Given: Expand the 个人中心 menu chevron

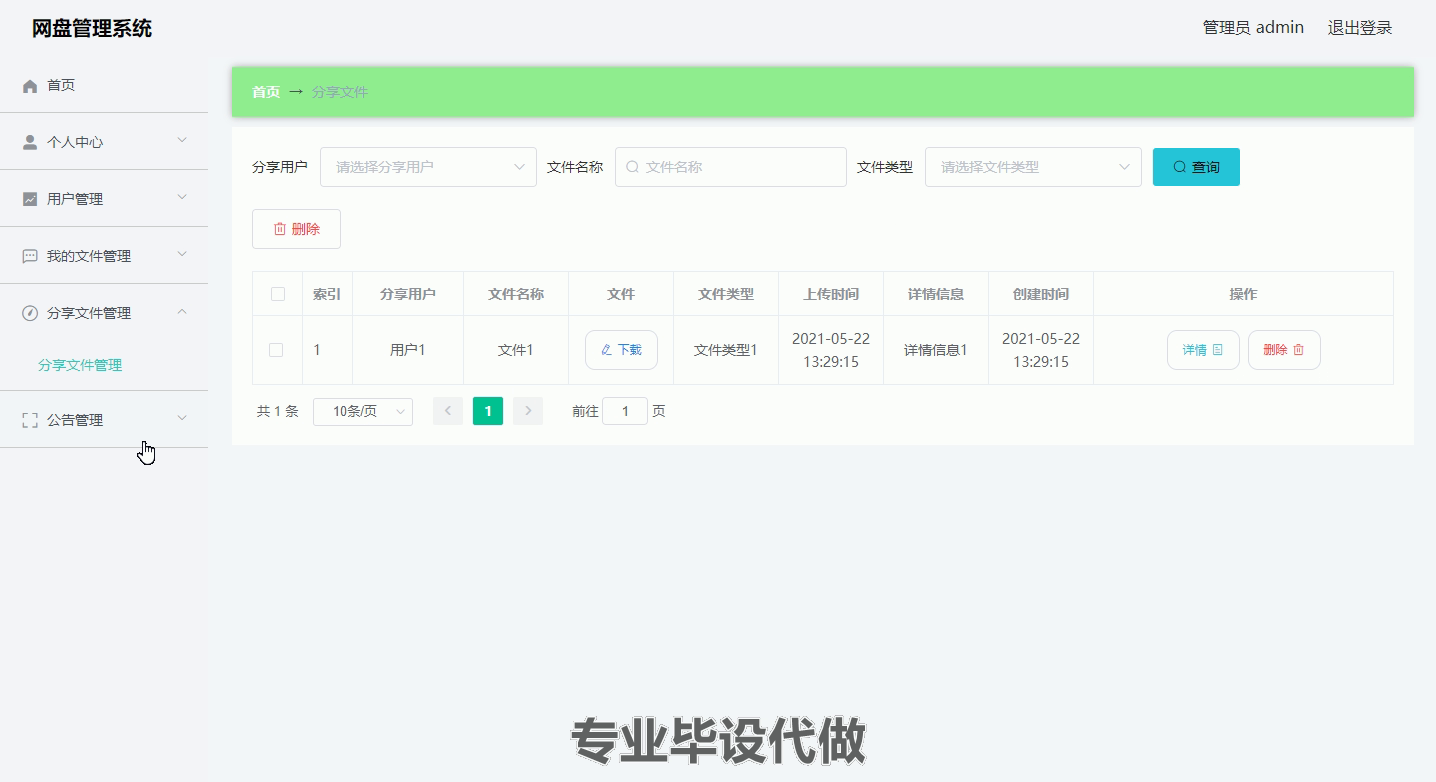Looking at the screenshot, I should [182, 140].
